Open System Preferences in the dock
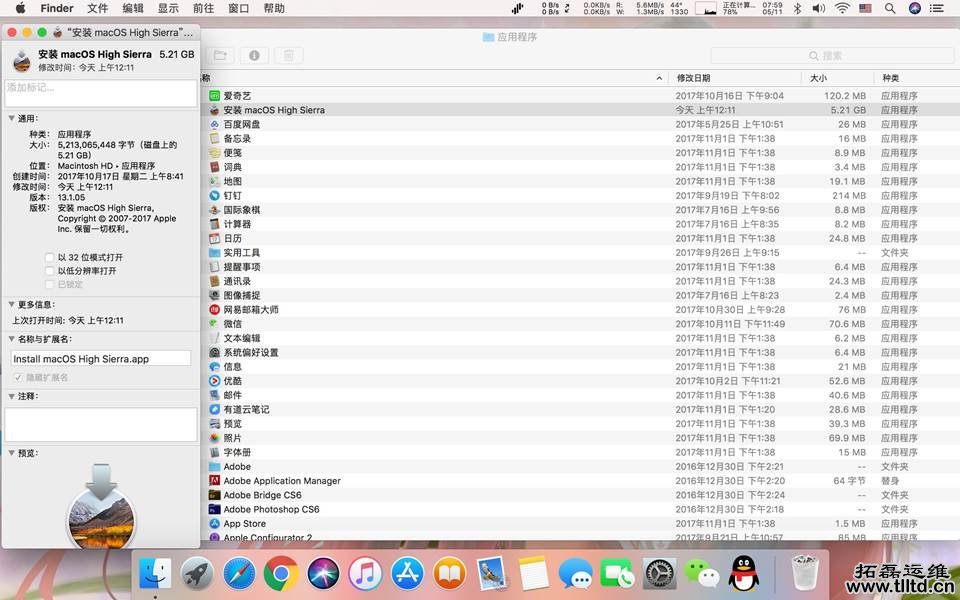960x600 pixels. click(659, 574)
